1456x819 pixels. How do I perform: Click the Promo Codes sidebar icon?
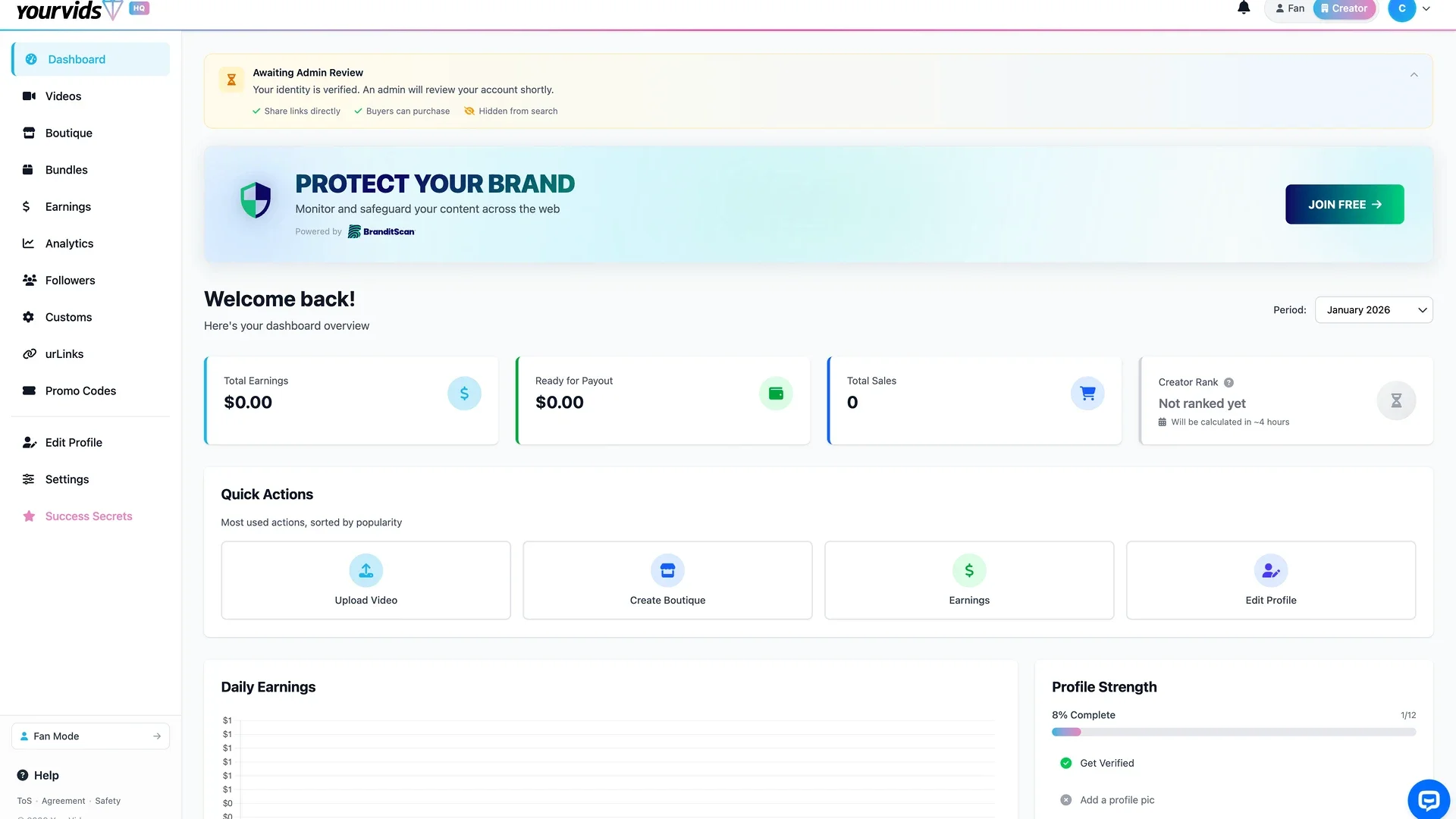[29, 391]
